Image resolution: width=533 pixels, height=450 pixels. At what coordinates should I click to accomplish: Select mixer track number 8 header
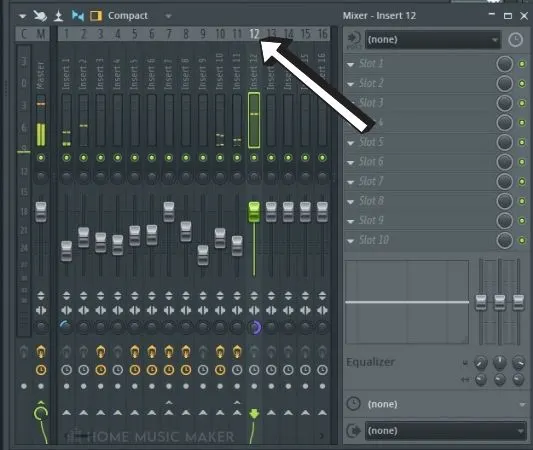186,34
